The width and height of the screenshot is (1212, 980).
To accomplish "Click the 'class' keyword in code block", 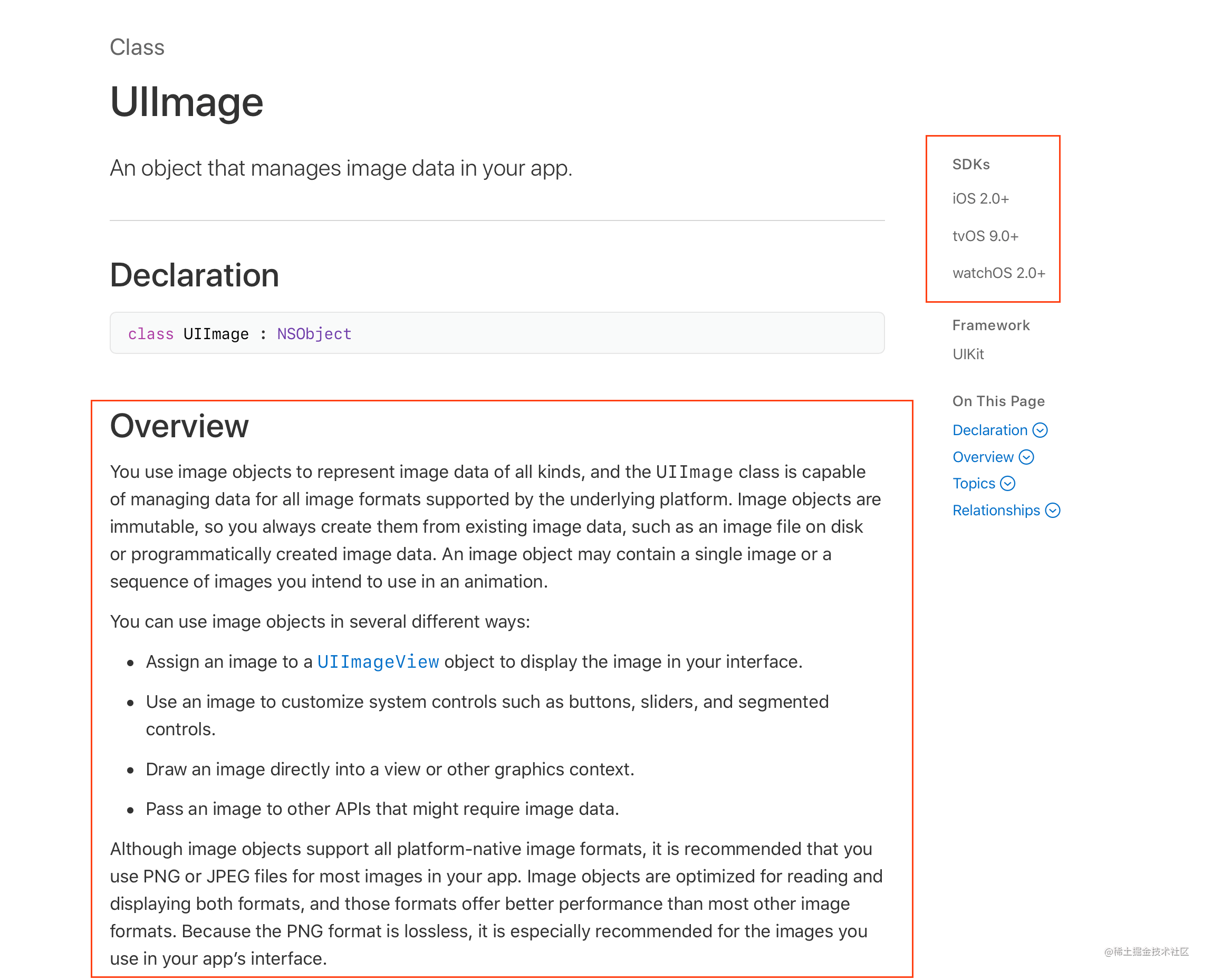I will (x=150, y=334).
